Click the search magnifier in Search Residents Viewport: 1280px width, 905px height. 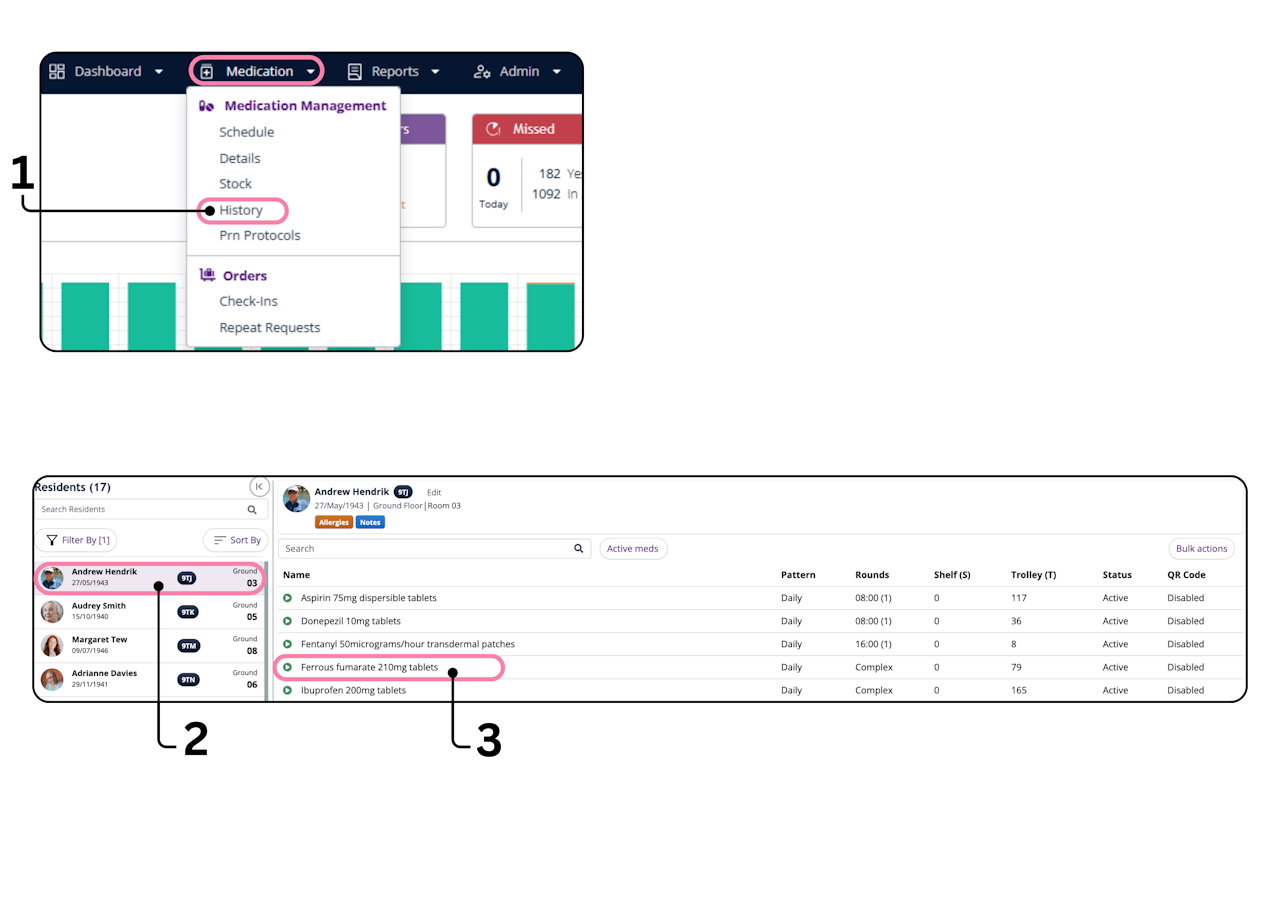pos(252,510)
